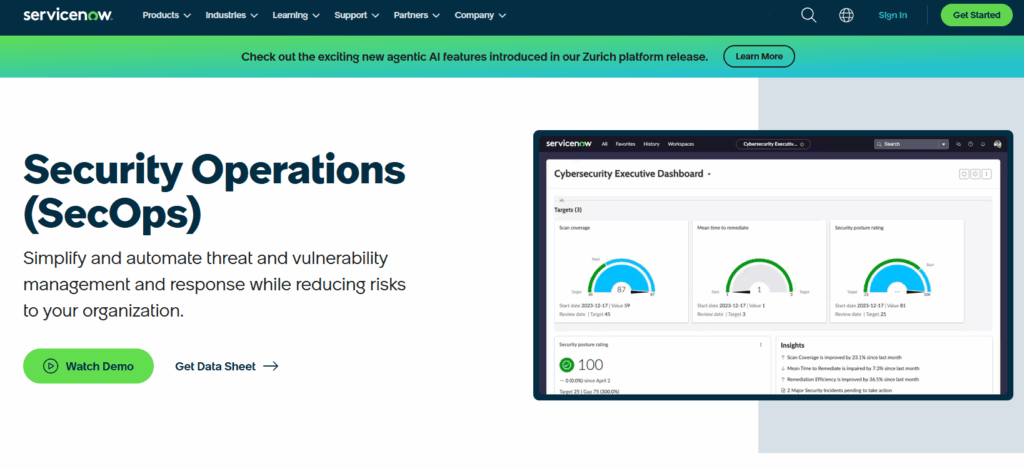Open the three-dot menu on Security posture rating
Screen dimensions: 1024x468
click(x=761, y=344)
